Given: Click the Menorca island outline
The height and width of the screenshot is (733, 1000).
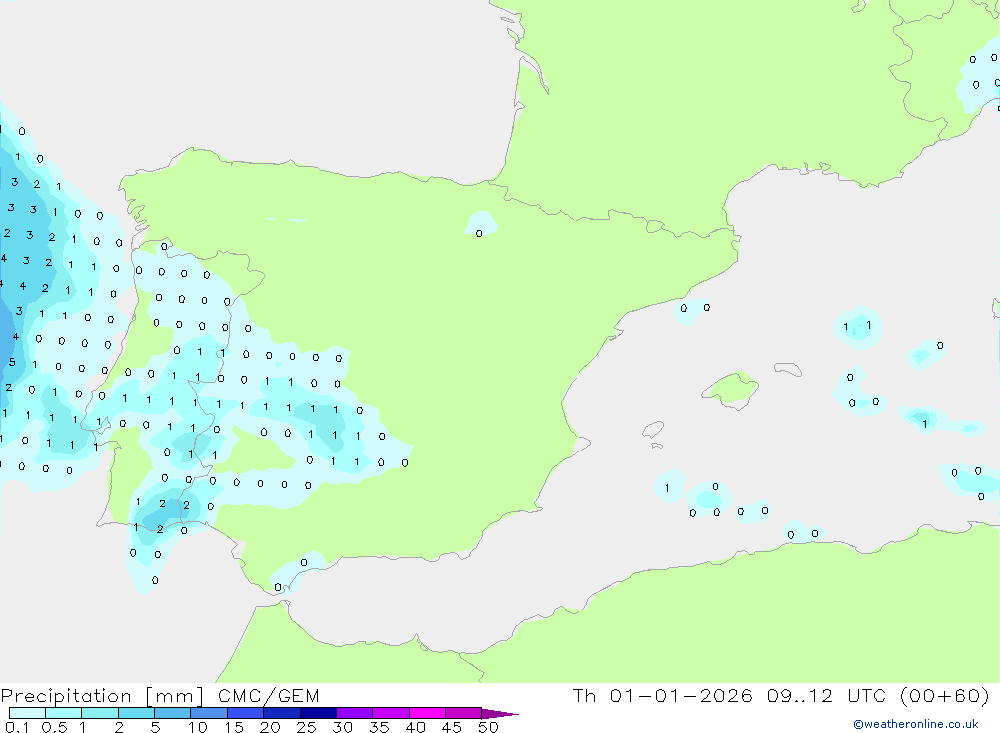Looking at the screenshot, I should click(x=788, y=369).
